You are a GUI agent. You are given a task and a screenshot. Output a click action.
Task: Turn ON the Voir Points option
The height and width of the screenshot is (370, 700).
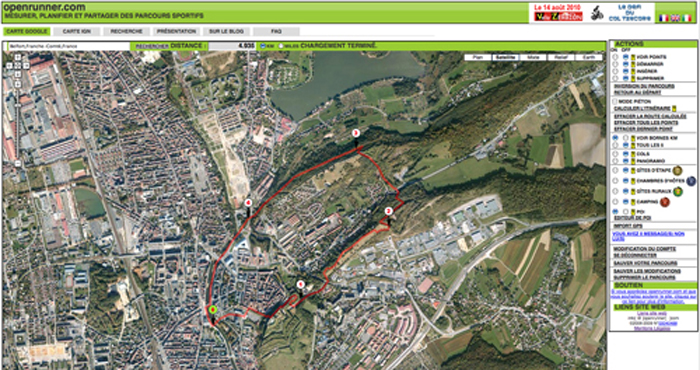click(615, 57)
